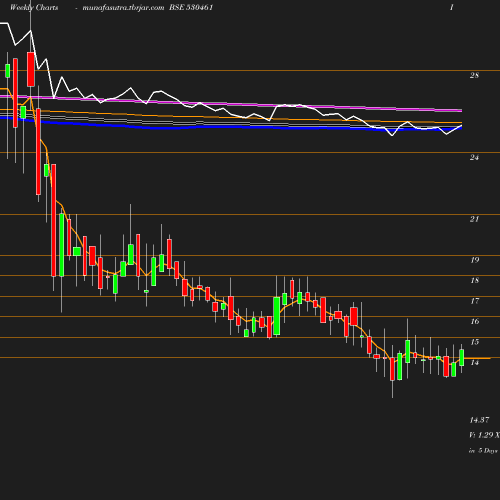Click the 'in 5 Days' label
Screen dimensions: 500x500
pos(483,451)
